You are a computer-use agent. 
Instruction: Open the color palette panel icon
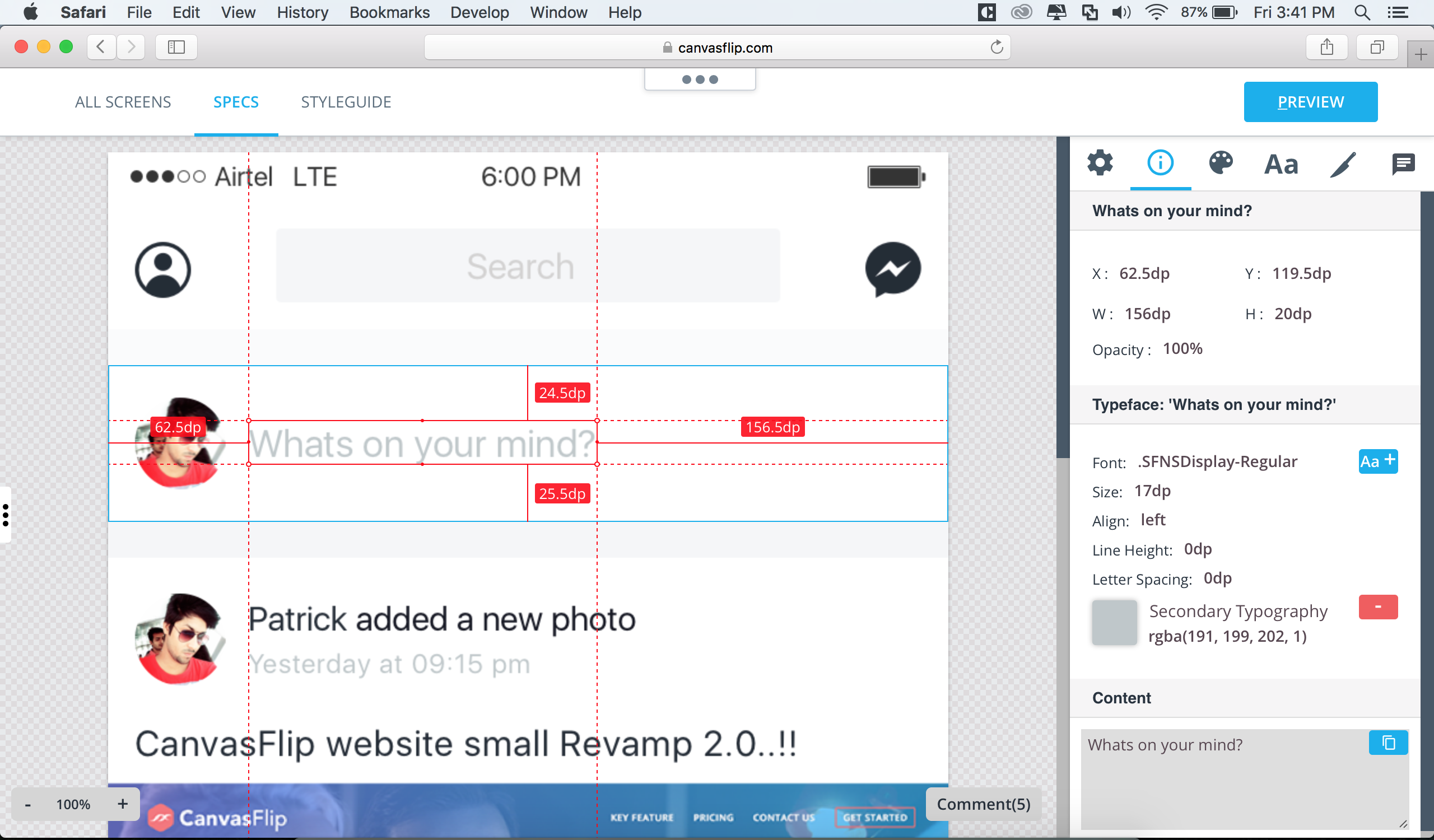pyautogui.click(x=1221, y=163)
